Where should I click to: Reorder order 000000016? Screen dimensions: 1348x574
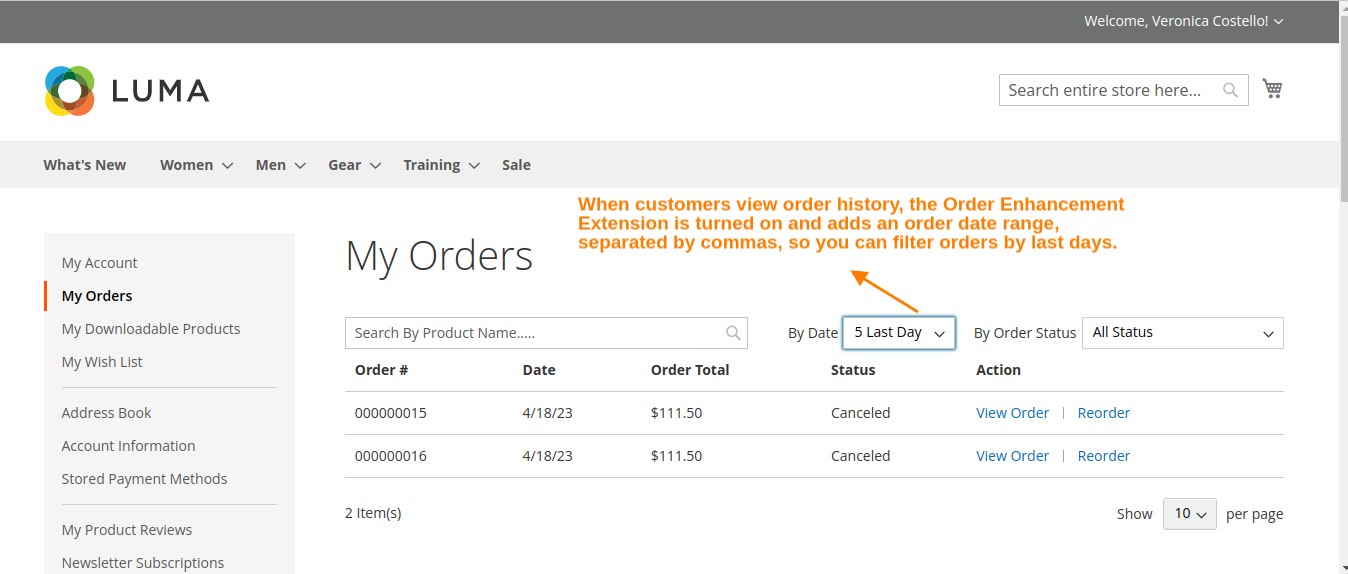(1103, 456)
